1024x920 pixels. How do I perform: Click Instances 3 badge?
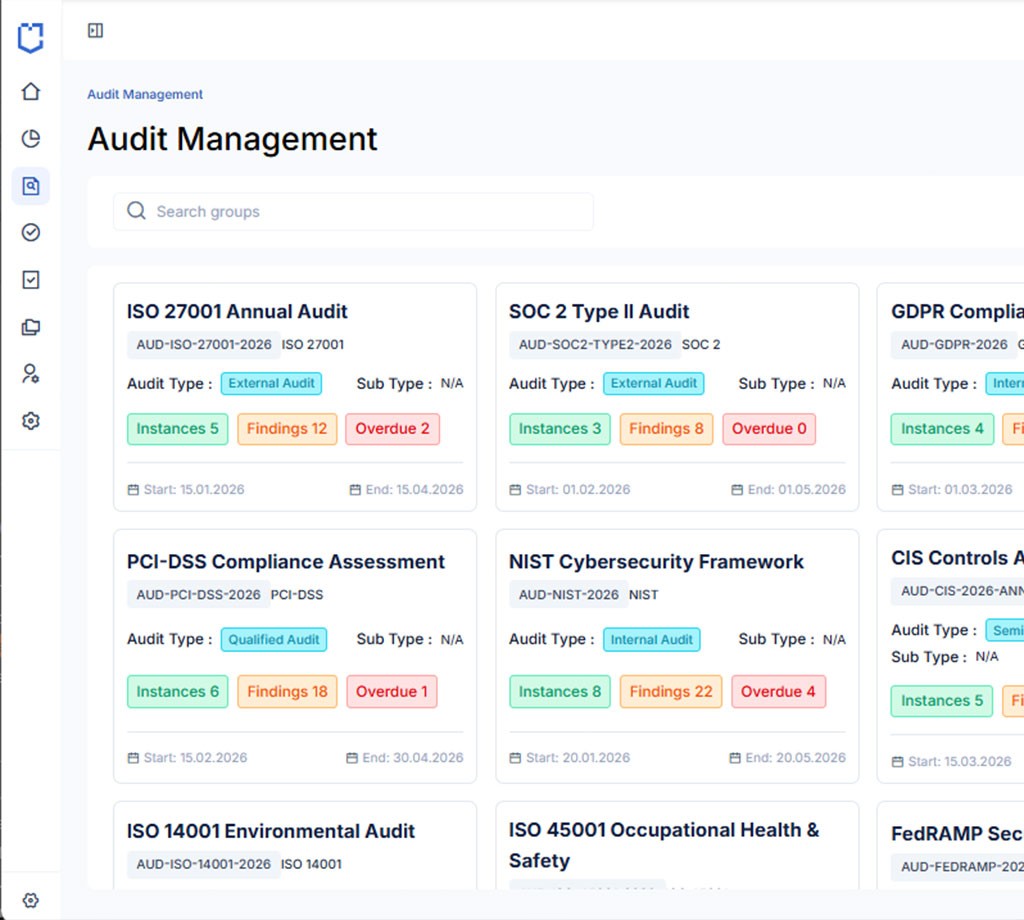pos(560,429)
